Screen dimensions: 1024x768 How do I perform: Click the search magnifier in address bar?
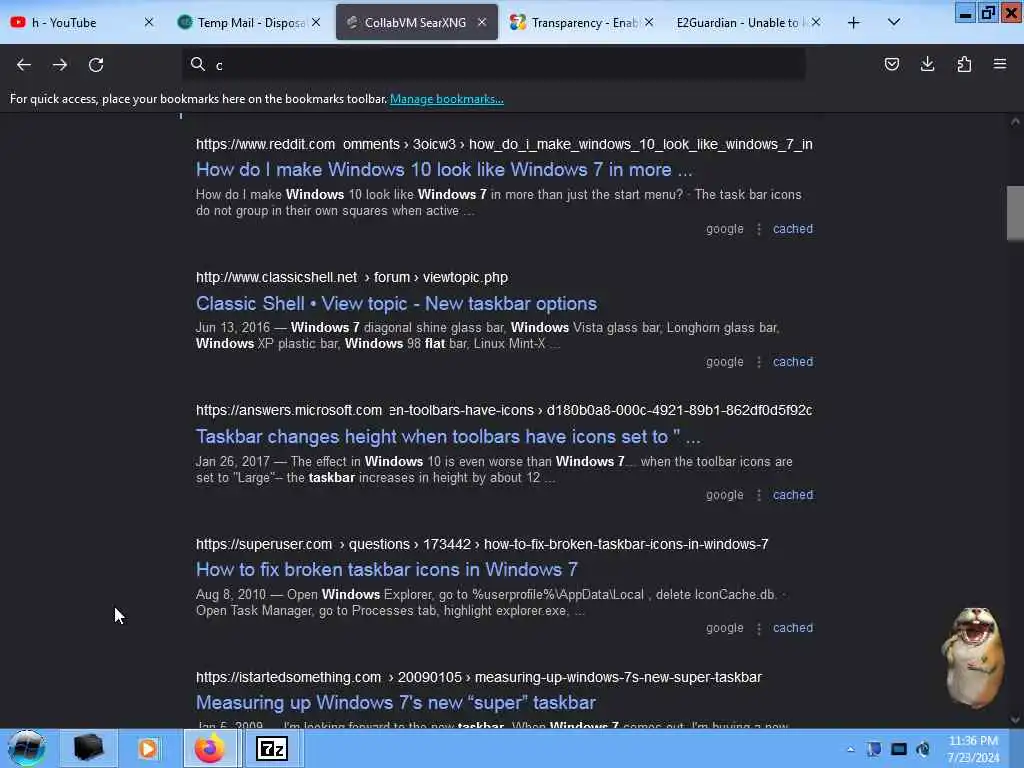pos(197,64)
